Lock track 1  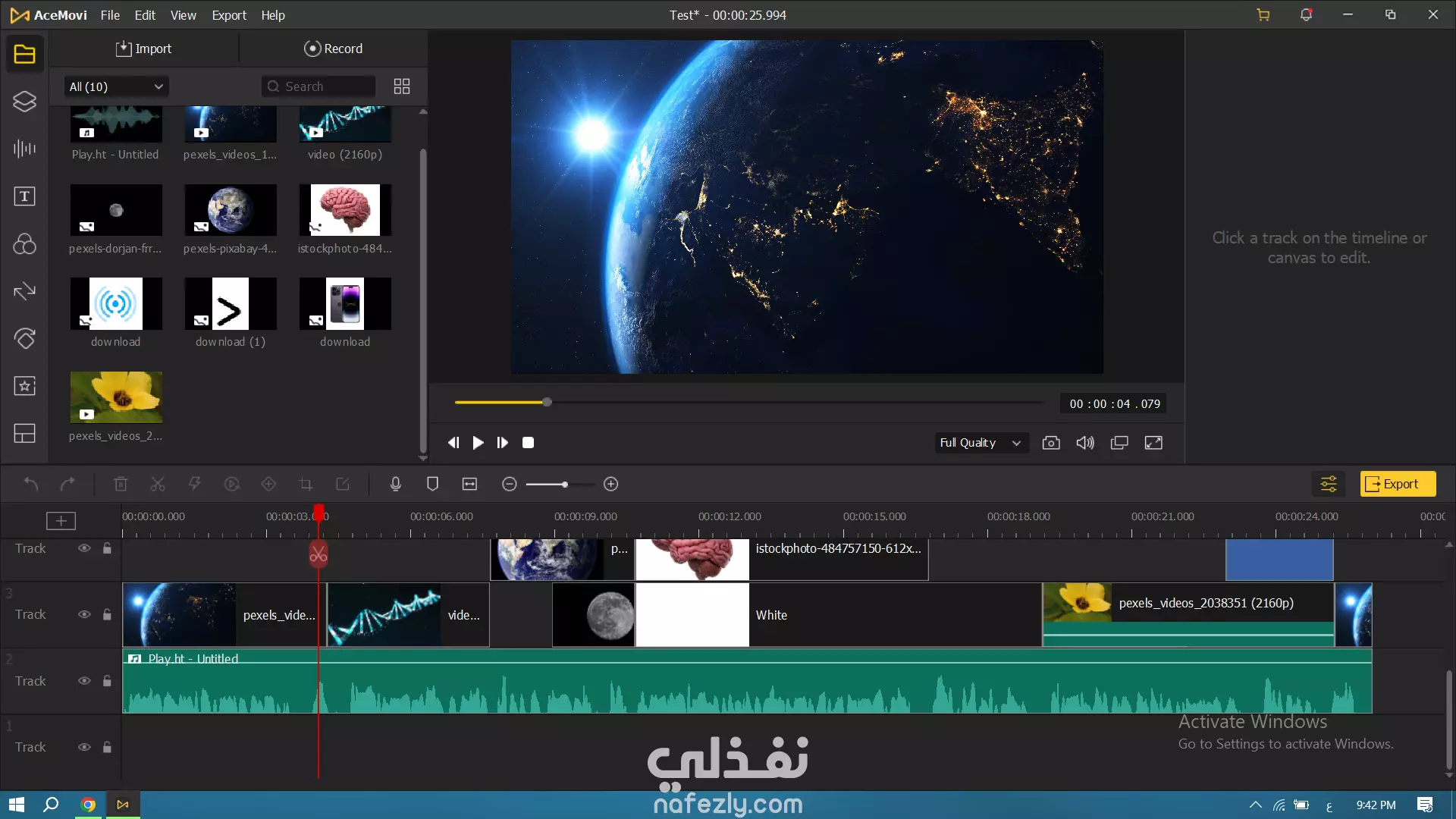107,747
